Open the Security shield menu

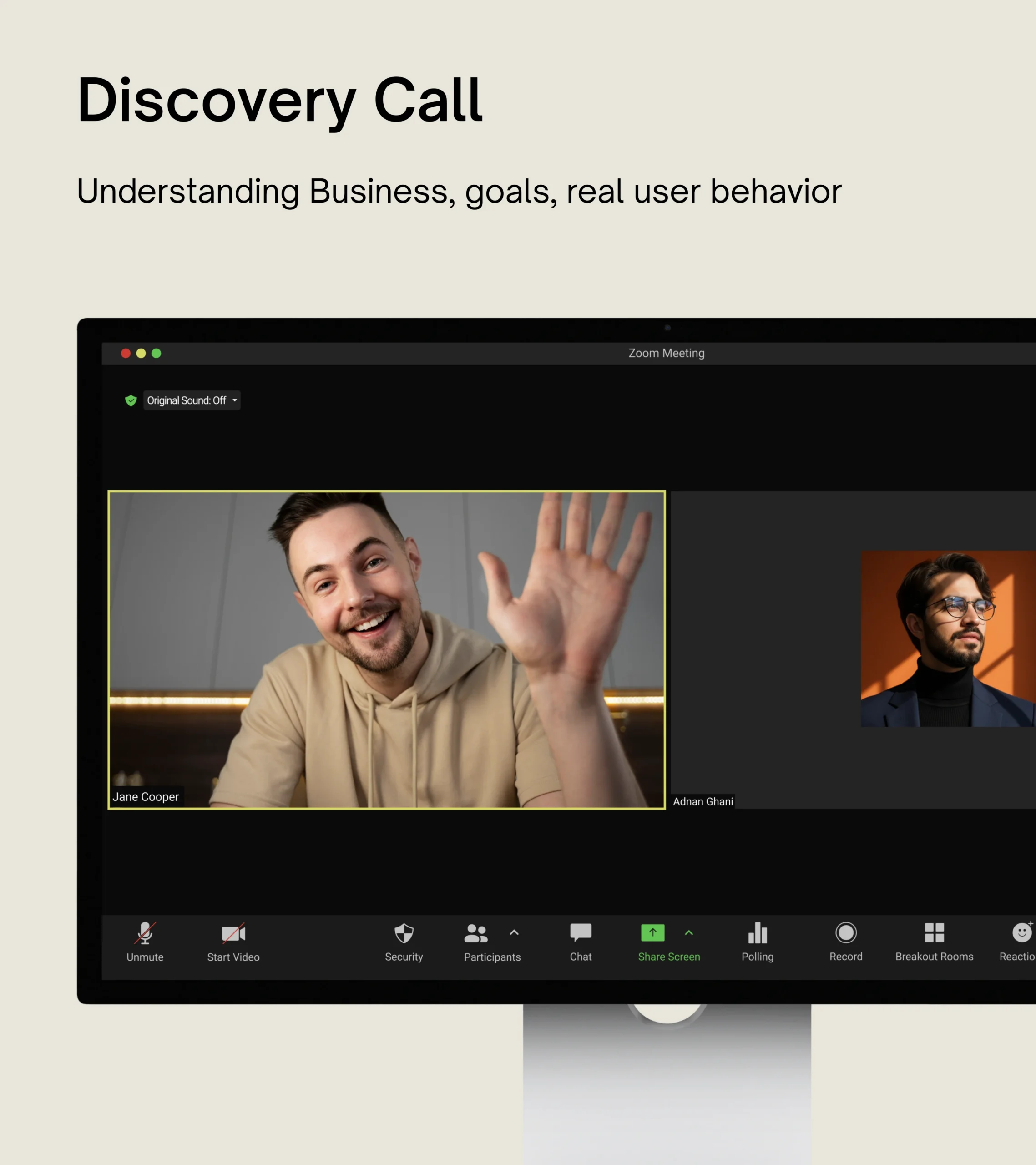click(404, 943)
